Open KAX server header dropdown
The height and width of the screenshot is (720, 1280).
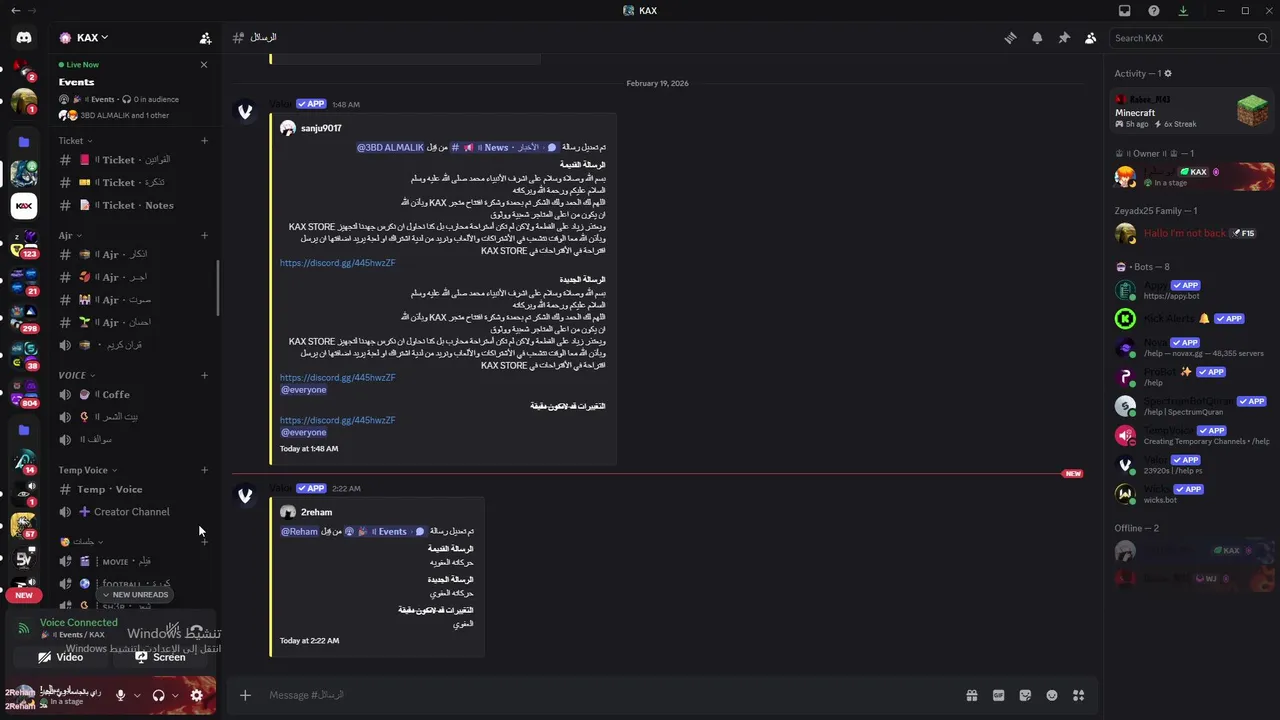[92, 38]
